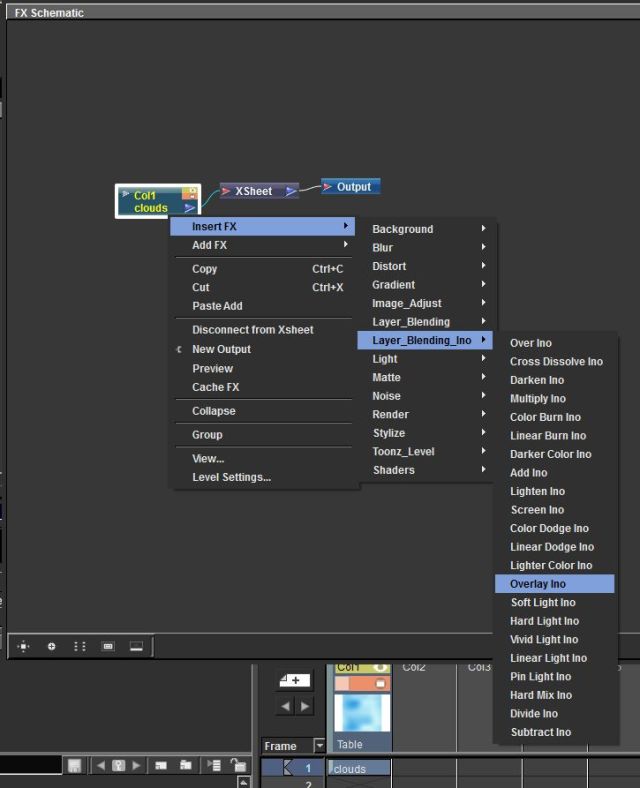The image size is (640, 788).
Task: Click the orange swatch on Col1 clouds node
Action: (x=190, y=194)
